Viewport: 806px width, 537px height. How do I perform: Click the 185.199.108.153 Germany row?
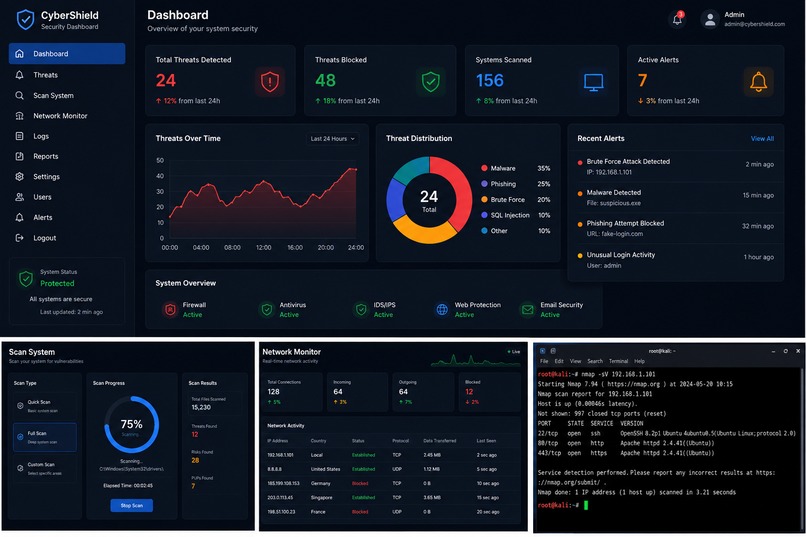pyautogui.click(x=389, y=484)
